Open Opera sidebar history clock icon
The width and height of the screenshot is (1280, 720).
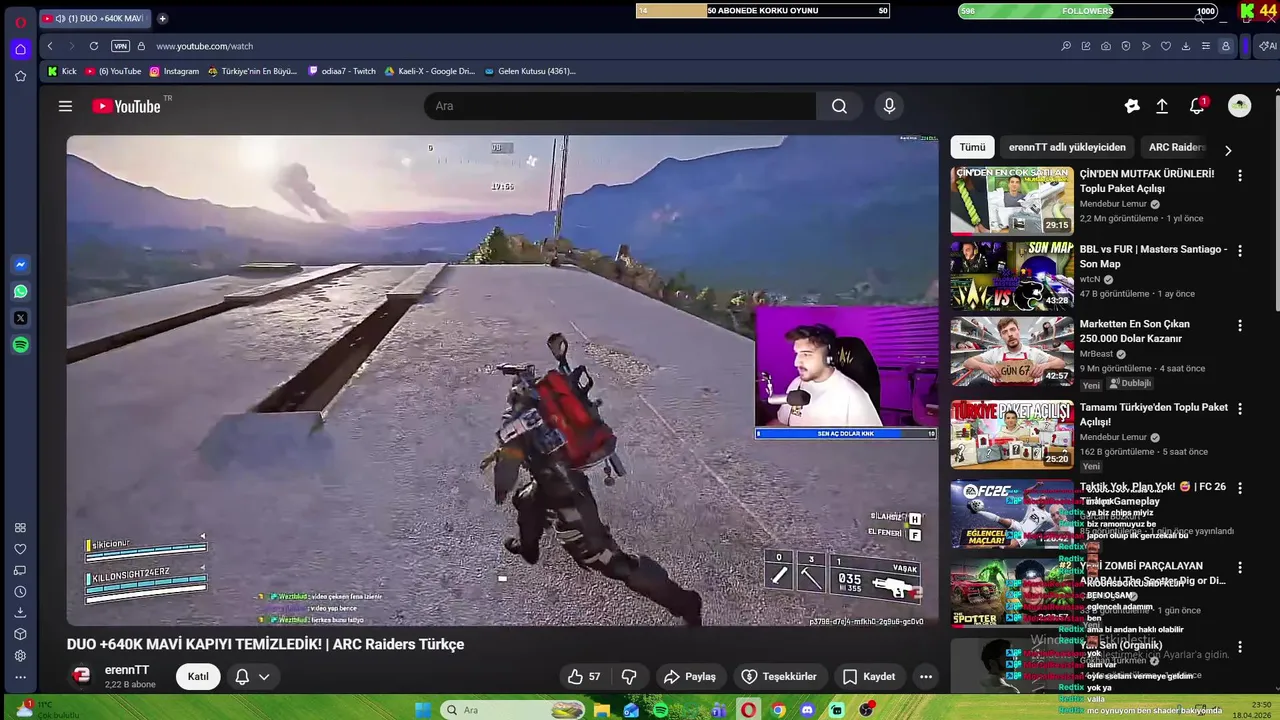(x=20, y=592)
